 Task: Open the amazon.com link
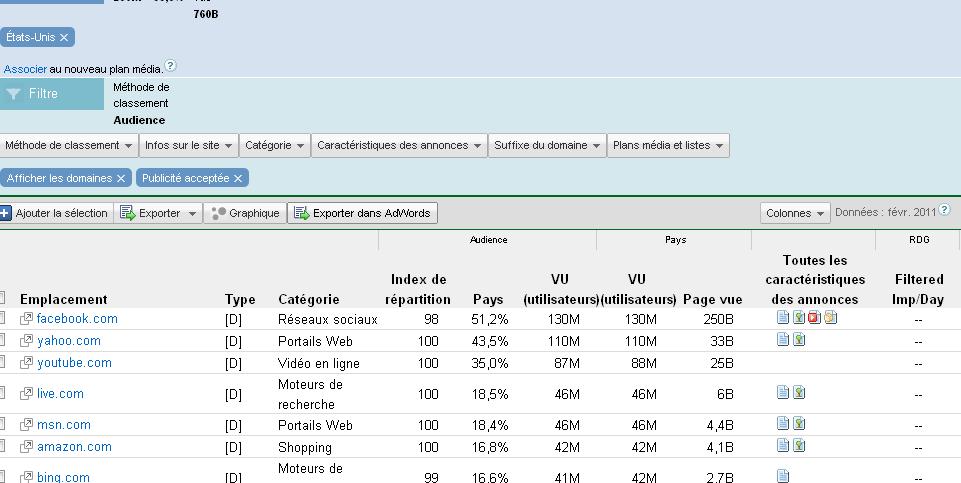tap(74, 447)
